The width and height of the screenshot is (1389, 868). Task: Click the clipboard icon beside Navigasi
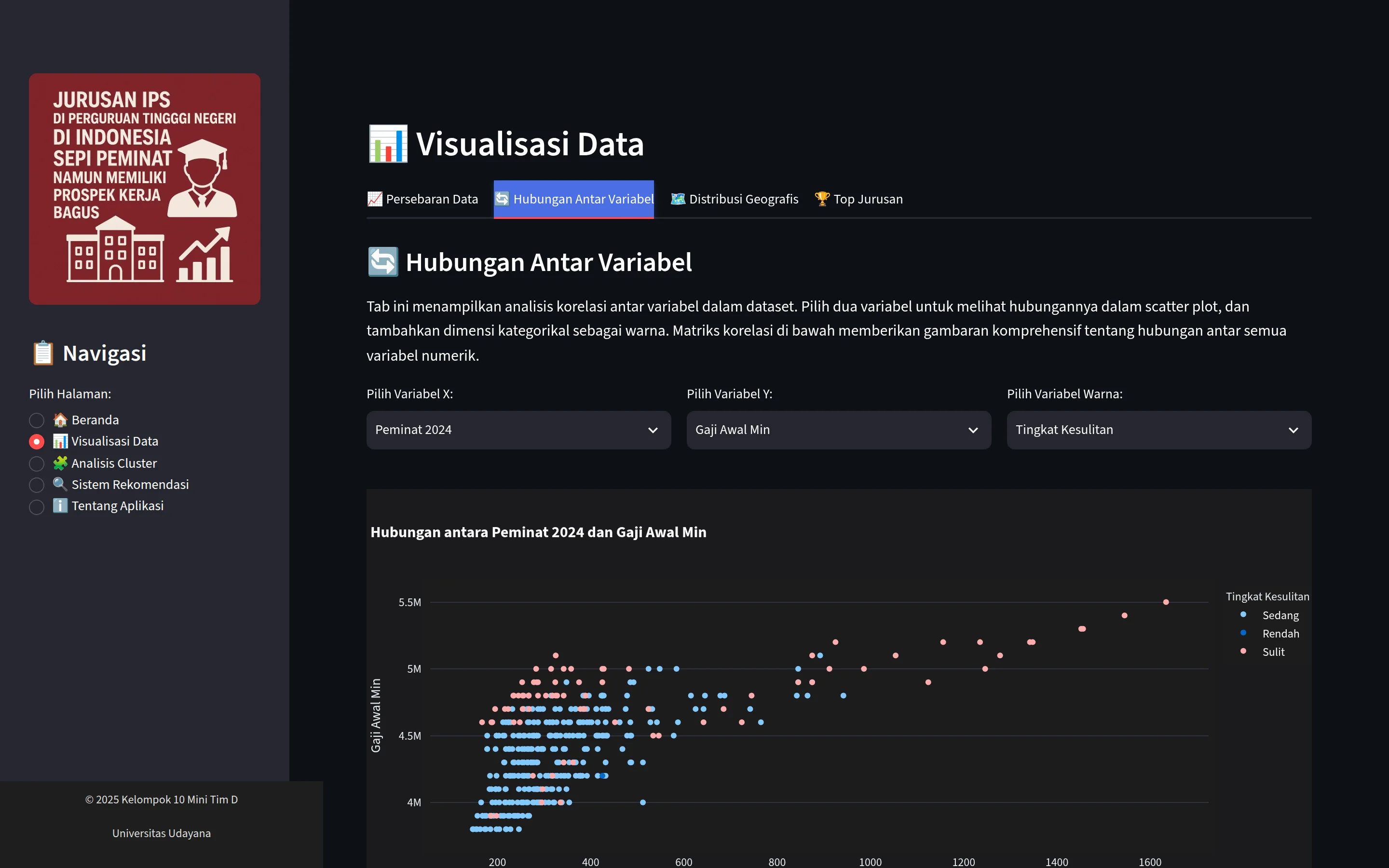tap(43, 353)
